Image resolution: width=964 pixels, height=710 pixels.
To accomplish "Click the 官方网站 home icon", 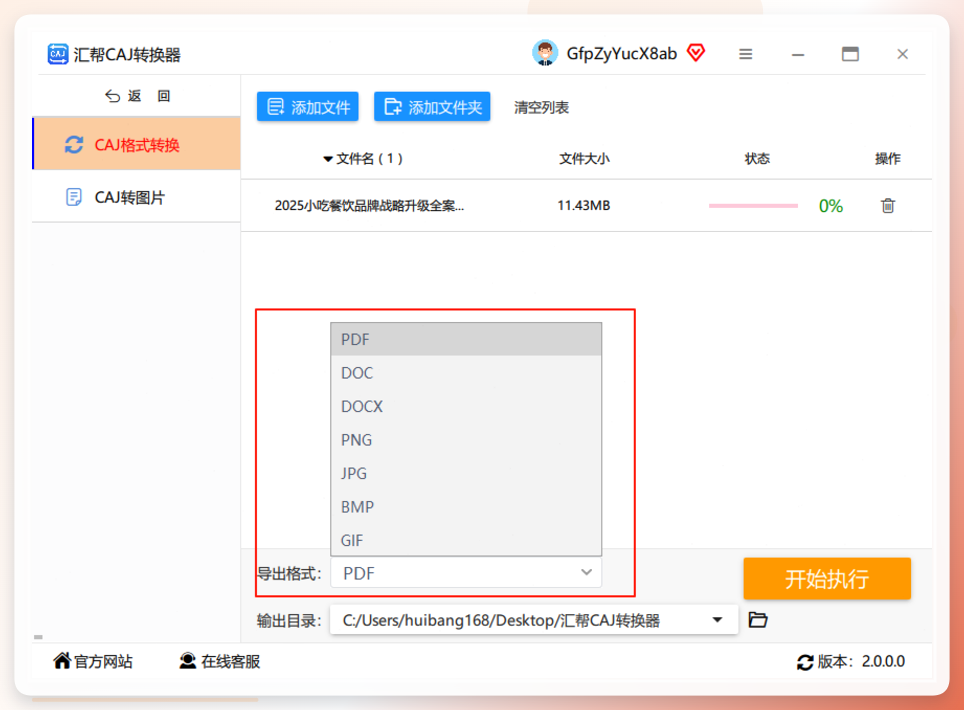I will [x=62, y=661].
